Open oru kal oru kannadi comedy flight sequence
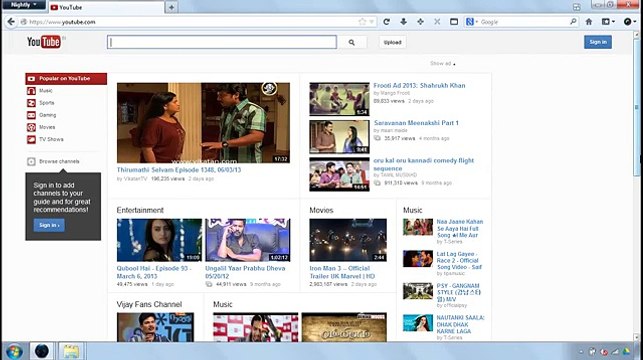This screenshot has width=643, height=360. coord(424,164)
